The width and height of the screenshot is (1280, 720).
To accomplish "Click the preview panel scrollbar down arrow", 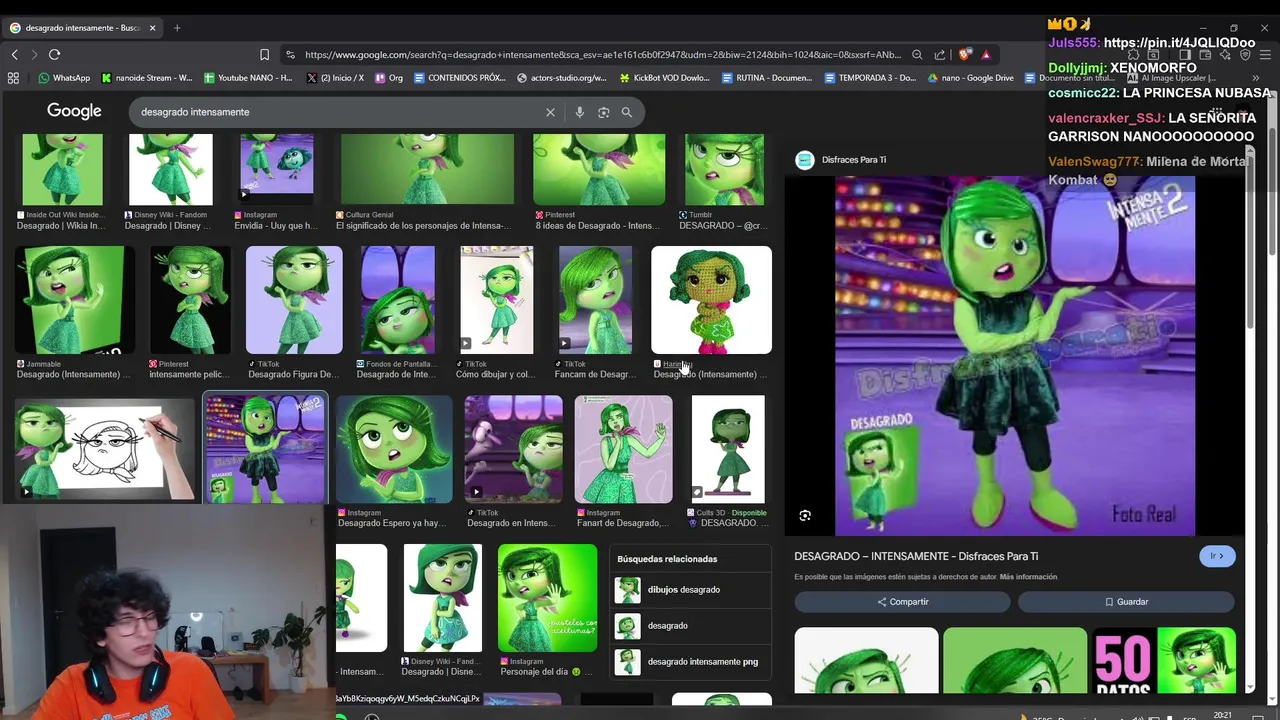I will [x=1251, y=688].
